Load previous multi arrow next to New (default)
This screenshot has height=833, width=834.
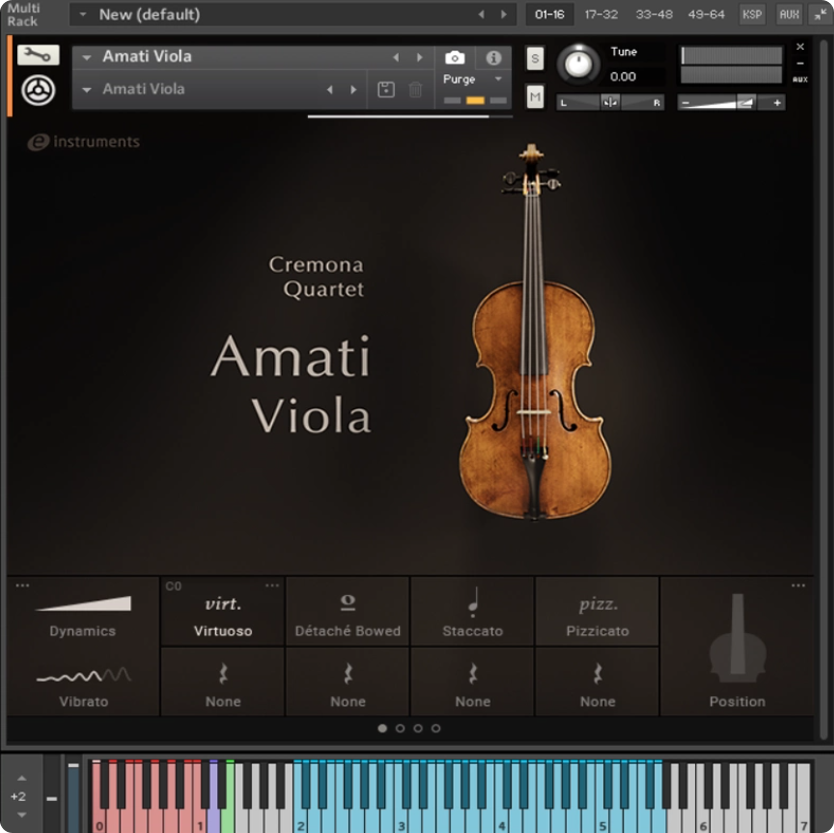(x=481, y=14)
